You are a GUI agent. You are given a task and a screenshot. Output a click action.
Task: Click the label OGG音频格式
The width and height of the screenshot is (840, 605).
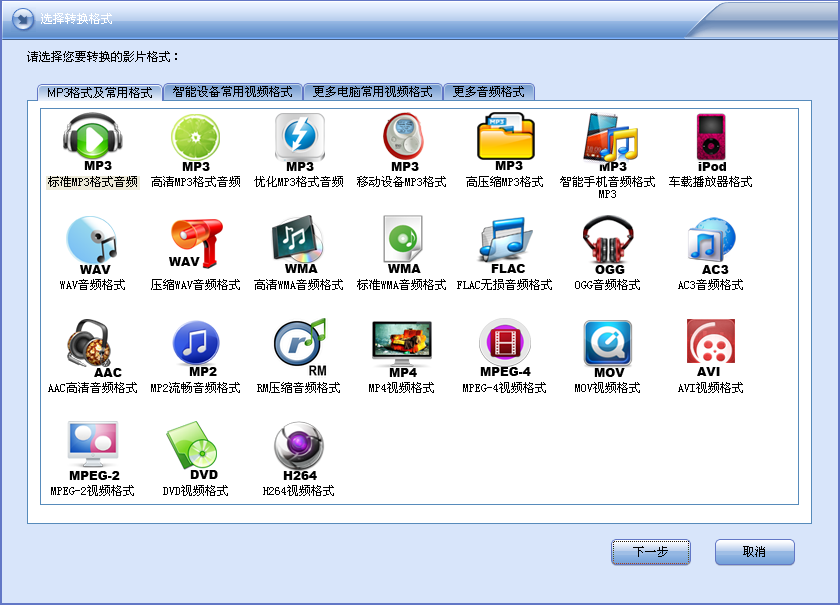coord(607,285)
